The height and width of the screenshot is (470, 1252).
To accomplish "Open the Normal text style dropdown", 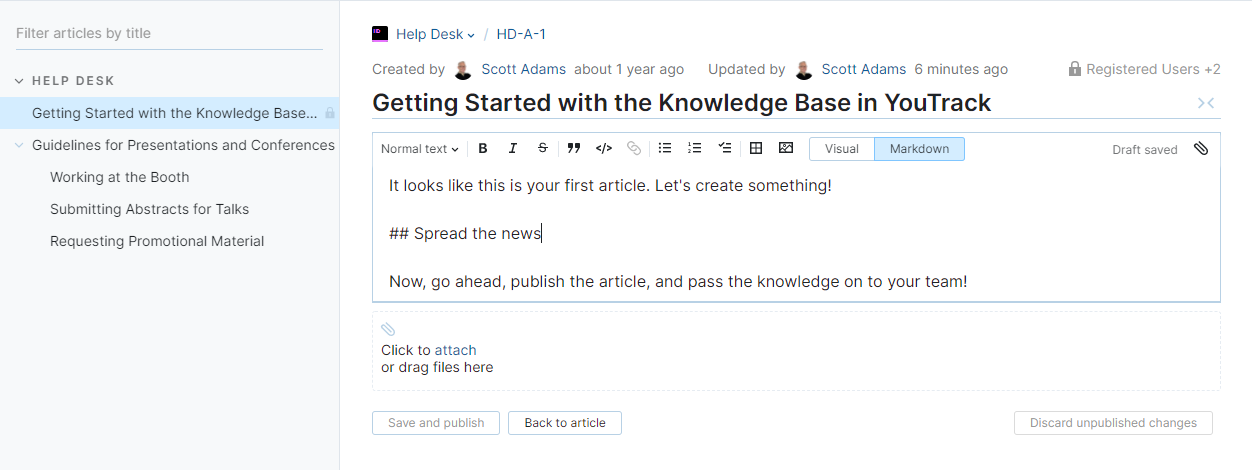I will (x=420, y=149).
